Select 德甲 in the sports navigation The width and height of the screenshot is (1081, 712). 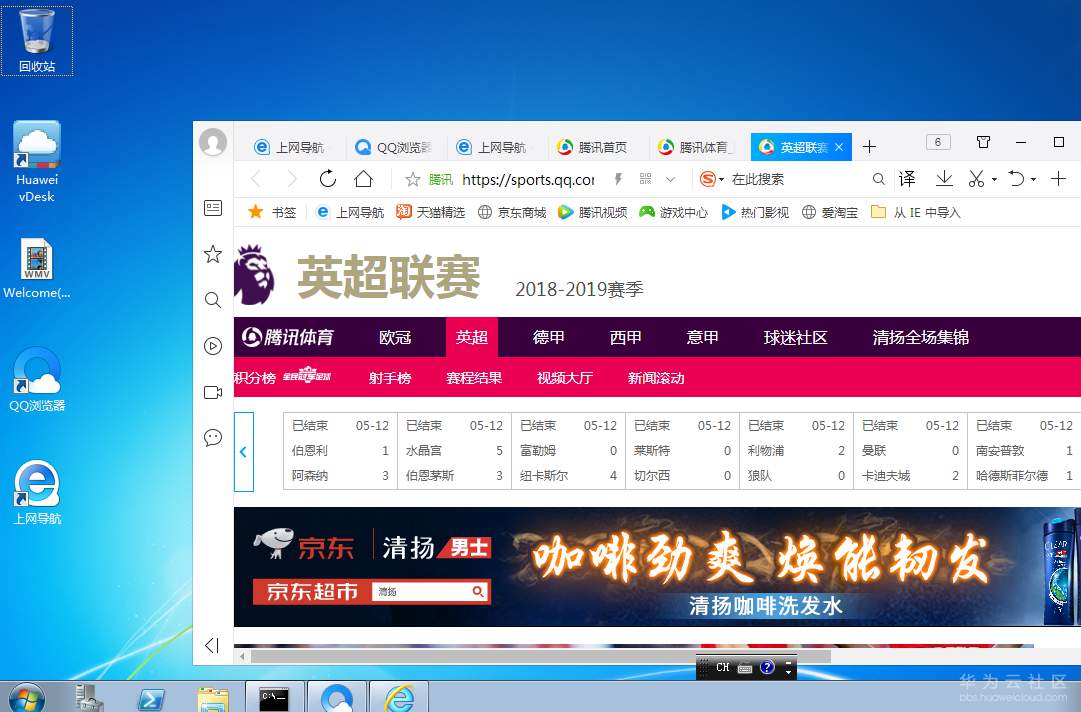pyautogui.click(x=549, y=337)
